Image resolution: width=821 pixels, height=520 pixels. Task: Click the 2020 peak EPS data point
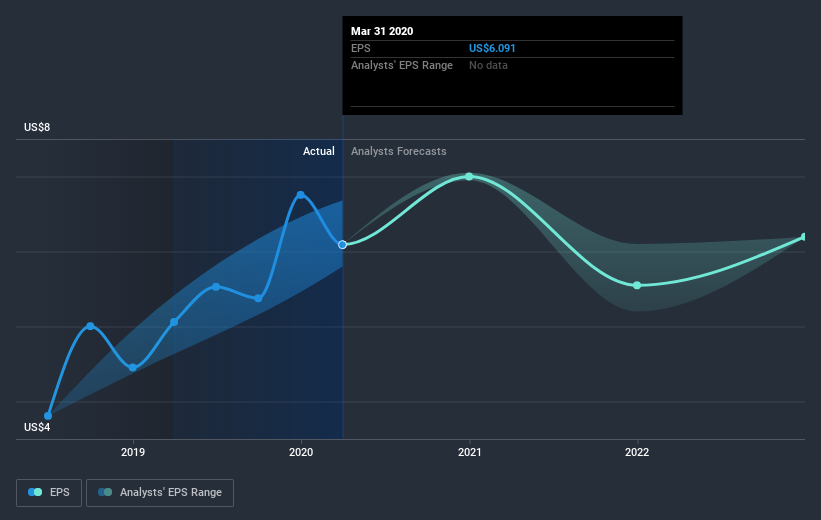click(301, 195)
